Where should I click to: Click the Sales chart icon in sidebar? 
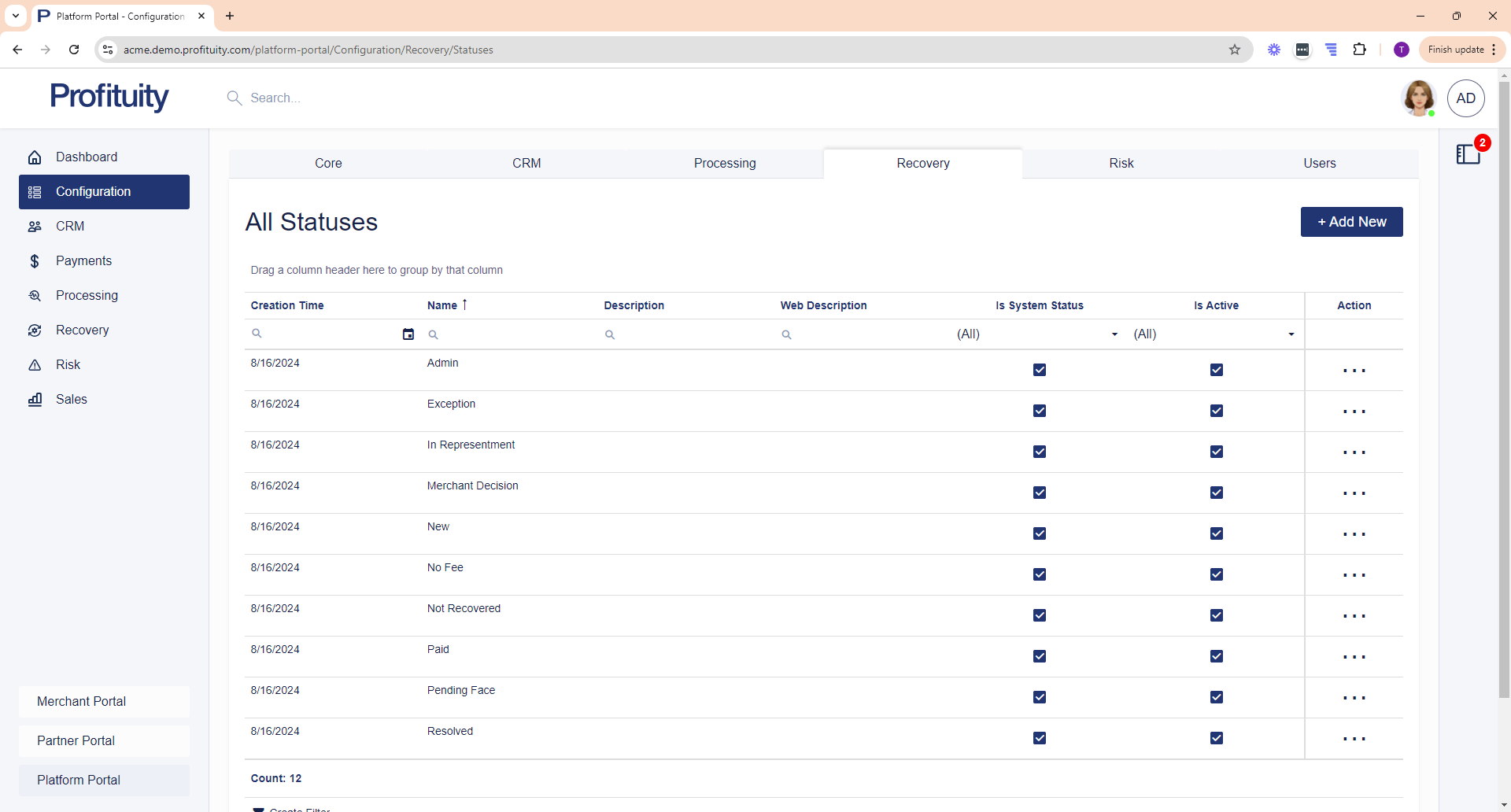pyautogui.click(x=35, y=400)
